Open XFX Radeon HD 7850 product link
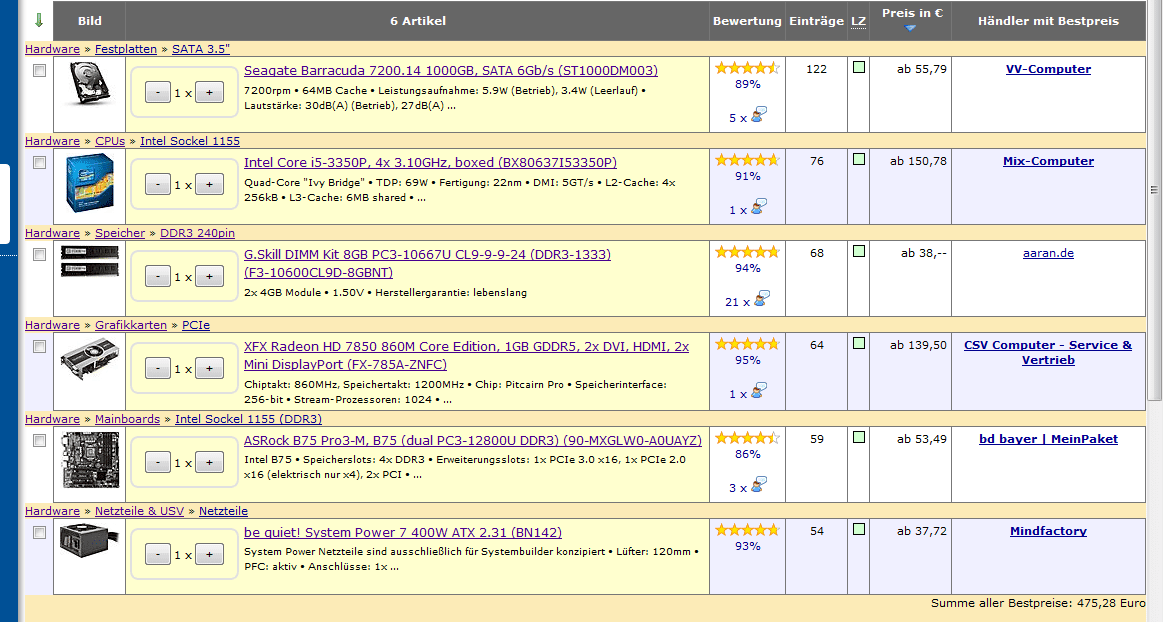This screenshot has height=622, width=1163. tap(467, 355)
